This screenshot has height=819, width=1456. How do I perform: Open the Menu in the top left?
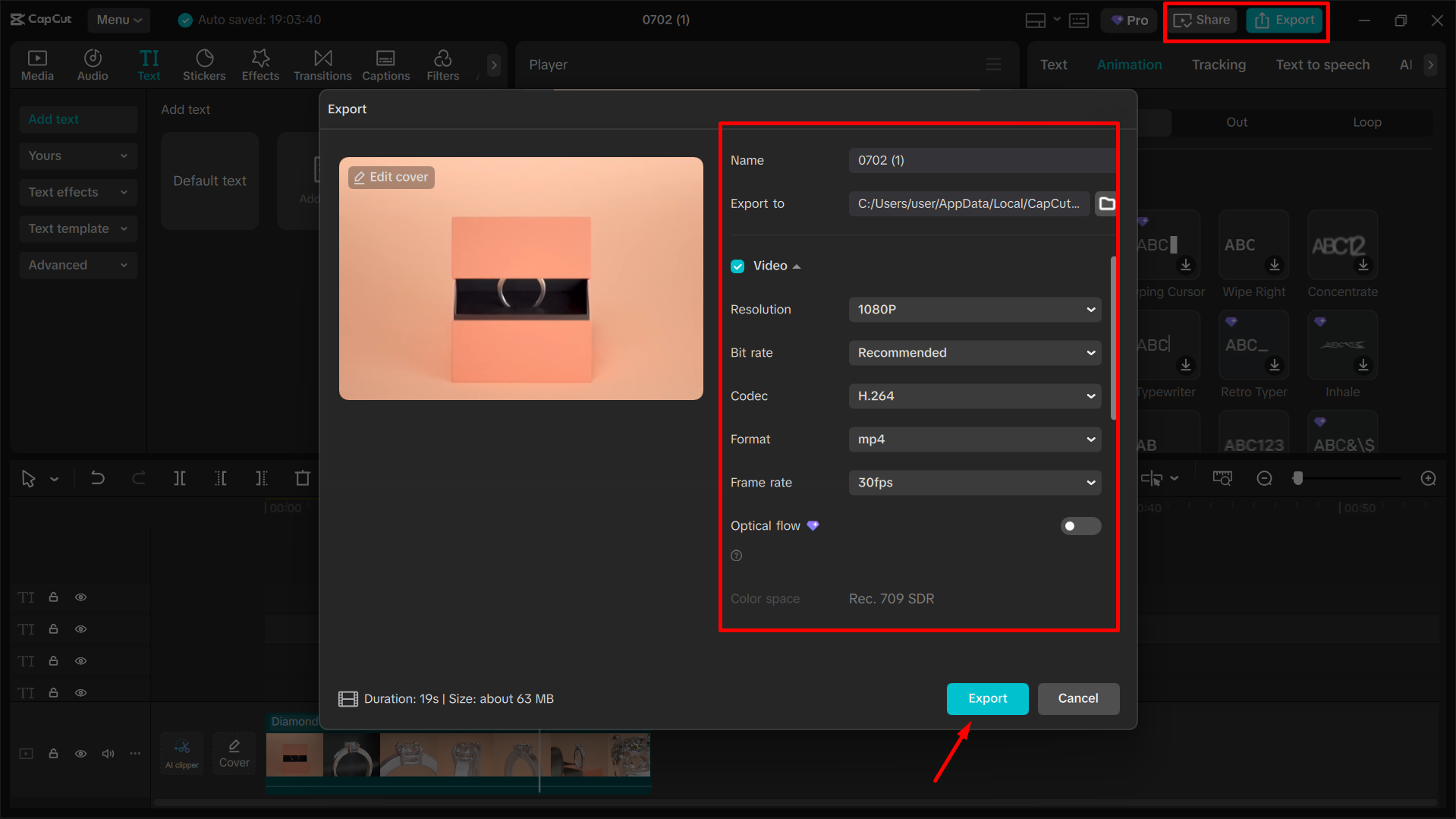118,20
